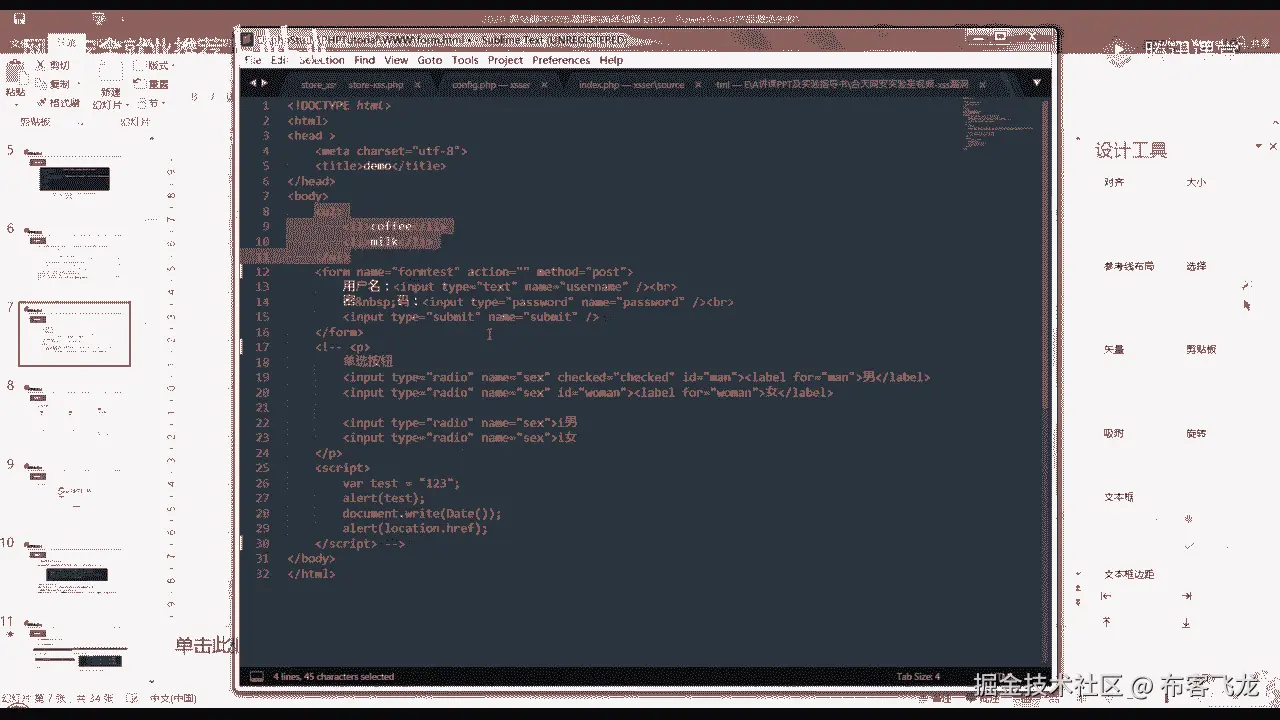
Task: Click the Tab Size: 4 status indicator
Action: coord(918,677)
